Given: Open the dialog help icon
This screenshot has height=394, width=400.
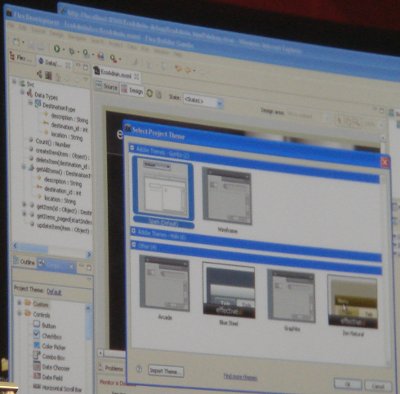Looking at the screenshot, I should pyautogui.click(x=139, y=369).
